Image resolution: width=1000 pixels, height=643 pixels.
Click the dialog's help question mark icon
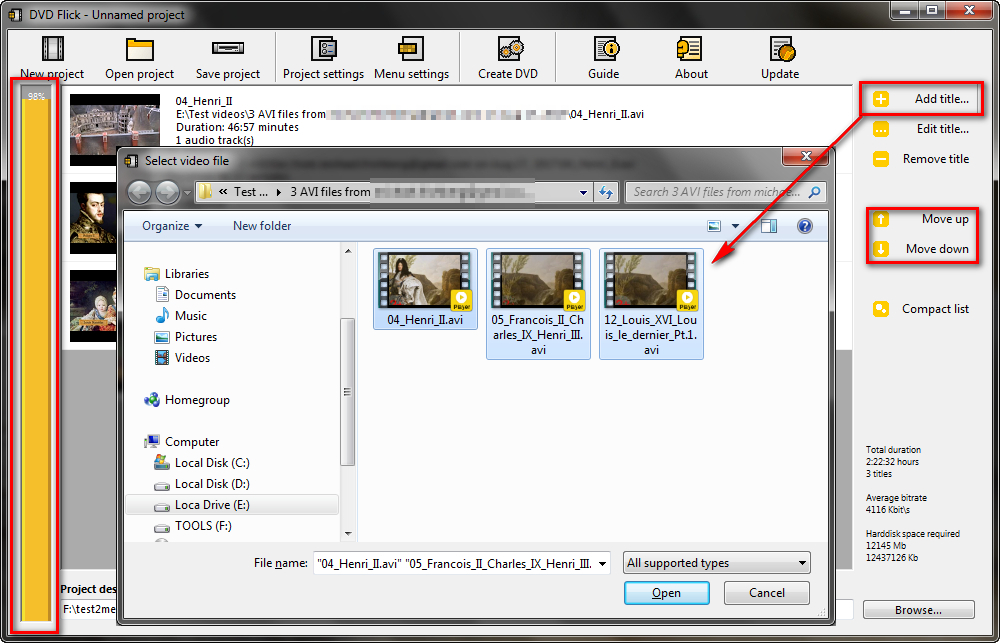(x=804, y=226)
